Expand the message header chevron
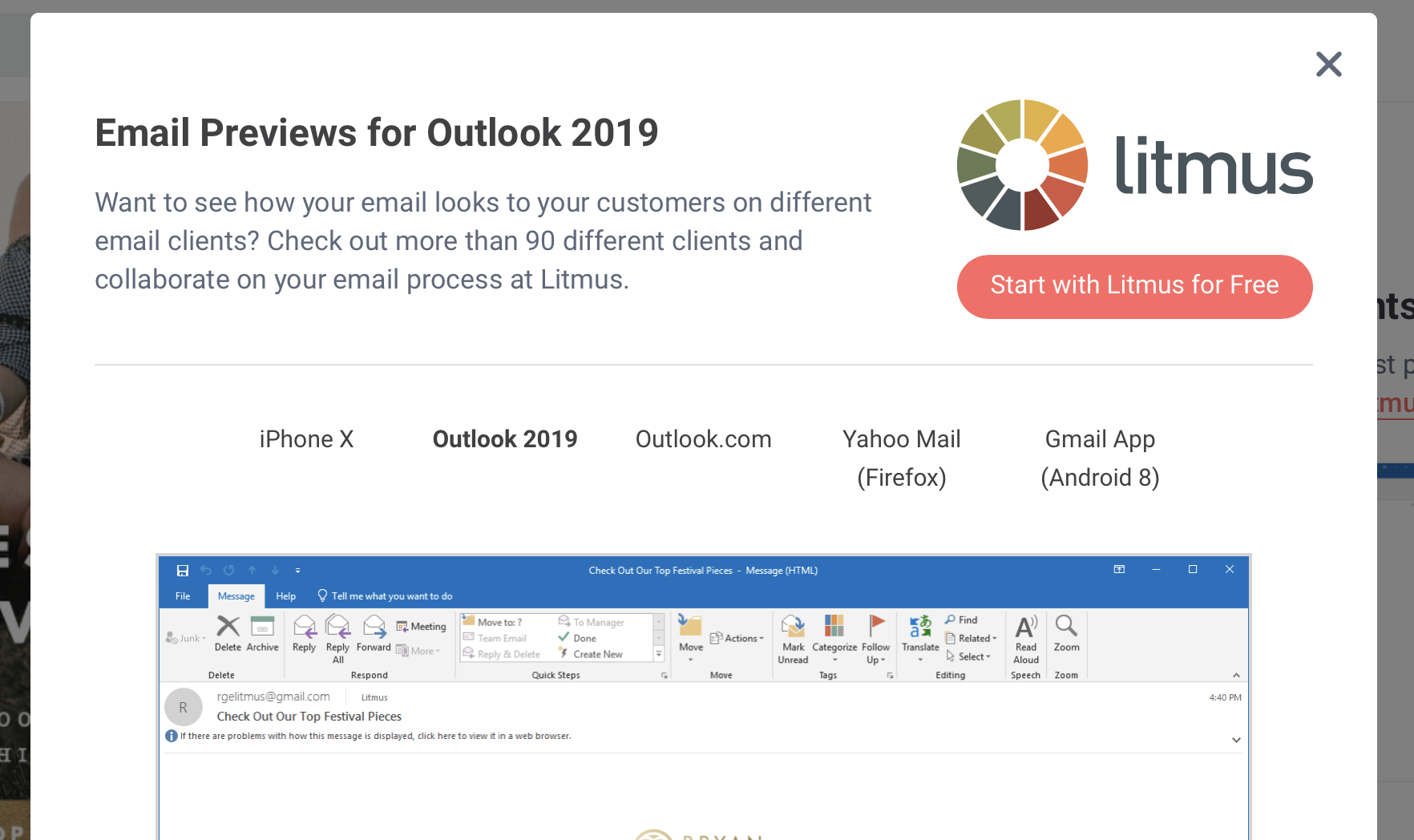Viewport: 1414px width, 840px height. click(1236, 740)
